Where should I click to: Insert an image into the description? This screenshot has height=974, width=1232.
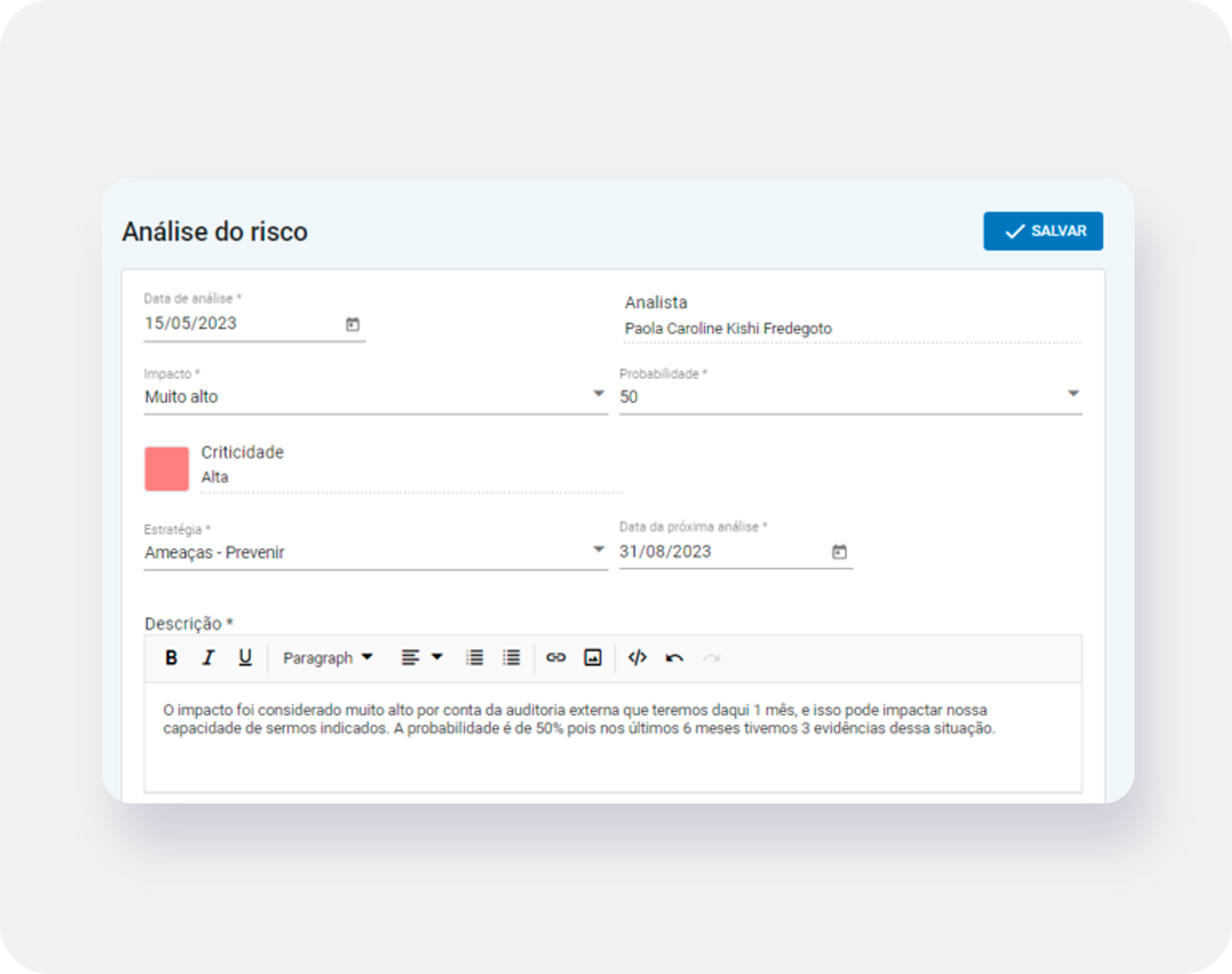click(x=593, y=658)
